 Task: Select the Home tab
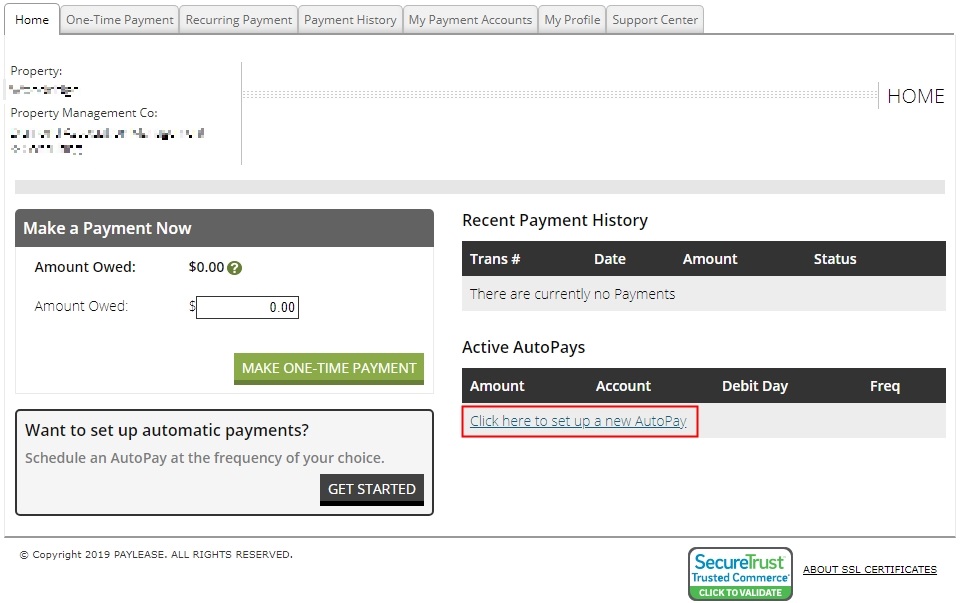tap(31, 18)
